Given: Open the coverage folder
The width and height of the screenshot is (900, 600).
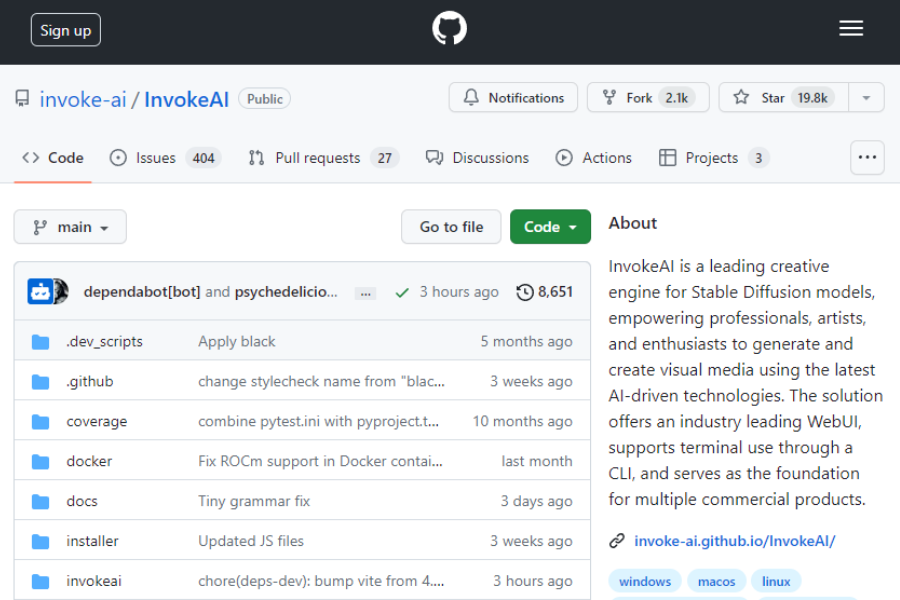Looking at the screenshot, I should tap(96, 421).
